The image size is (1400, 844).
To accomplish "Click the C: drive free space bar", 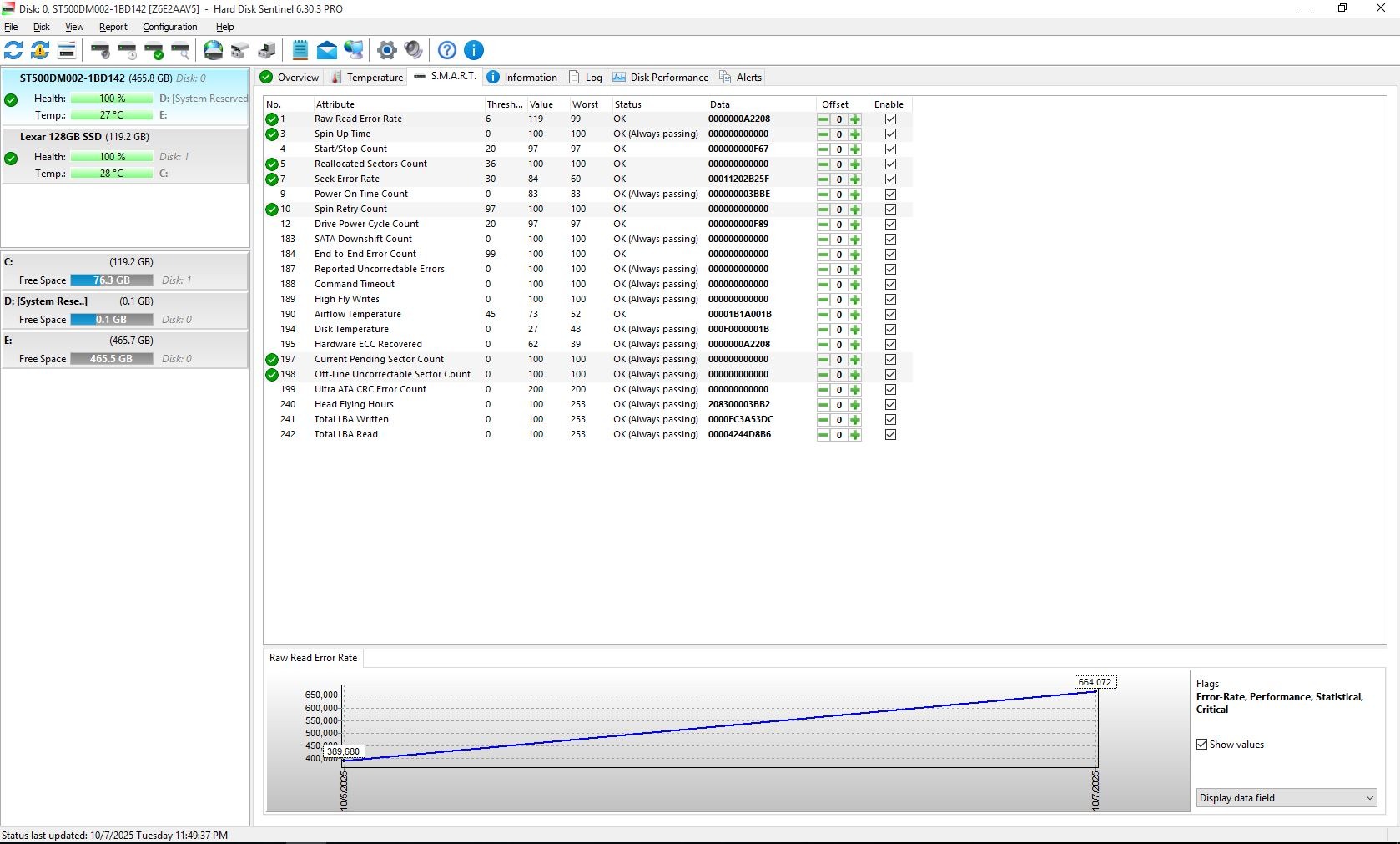I will (111, 280).
